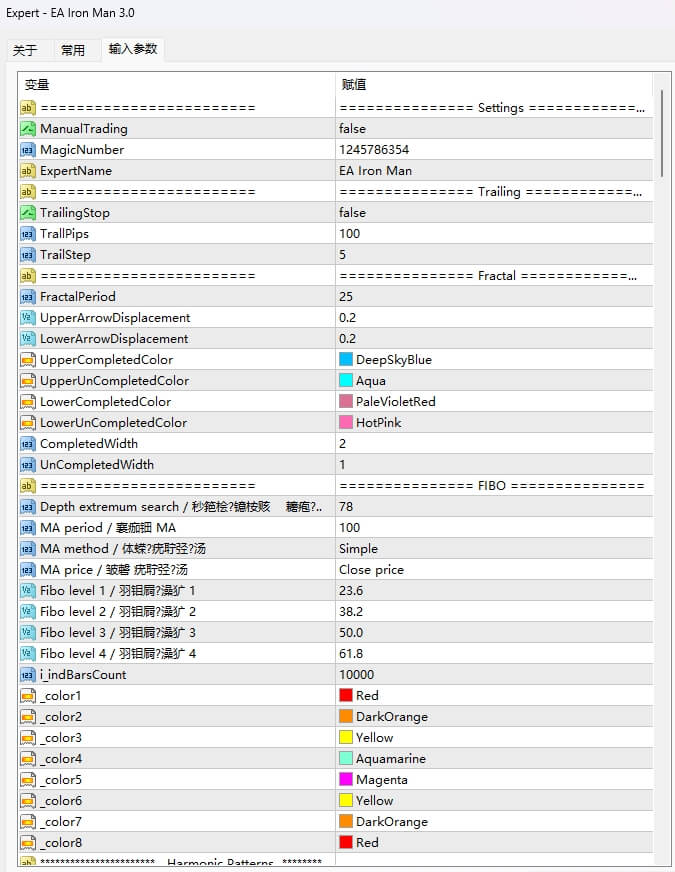Viewport: 675px width, 872px height.
Task: Click the UpperUnCompletedColor color type icon
Action: point(28,381)
